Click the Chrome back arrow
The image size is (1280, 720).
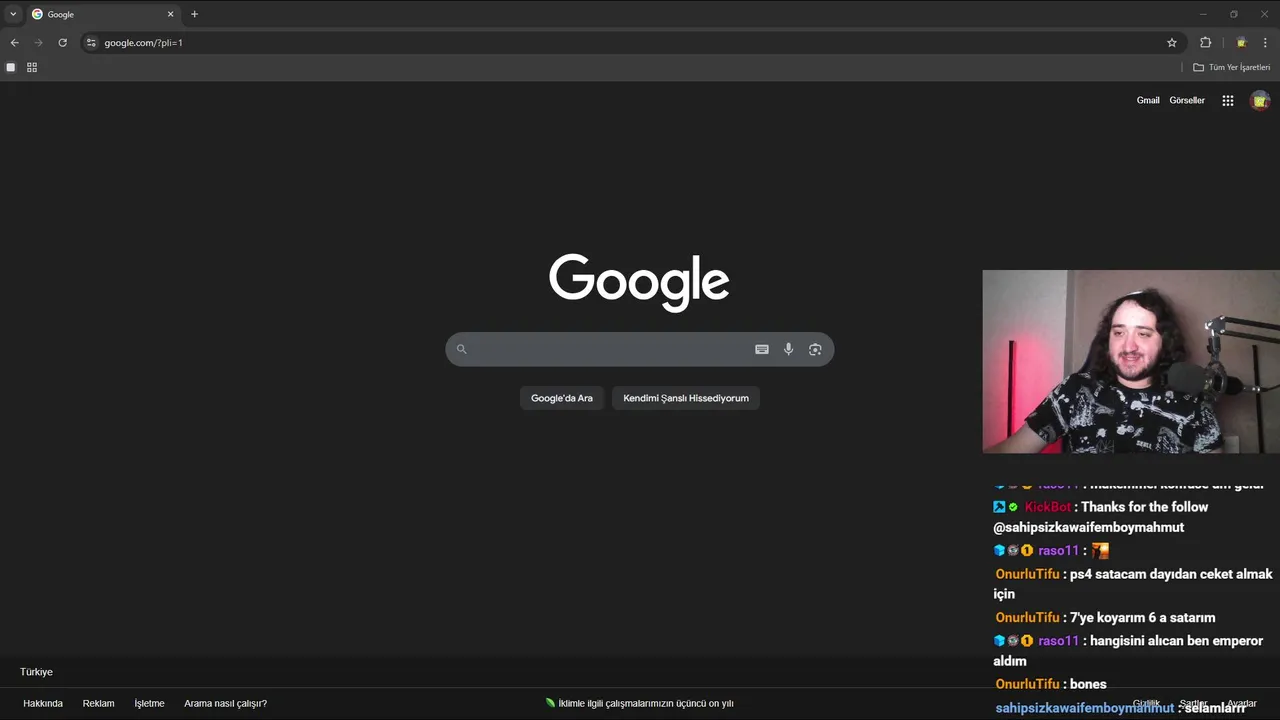tap(14, 43)
